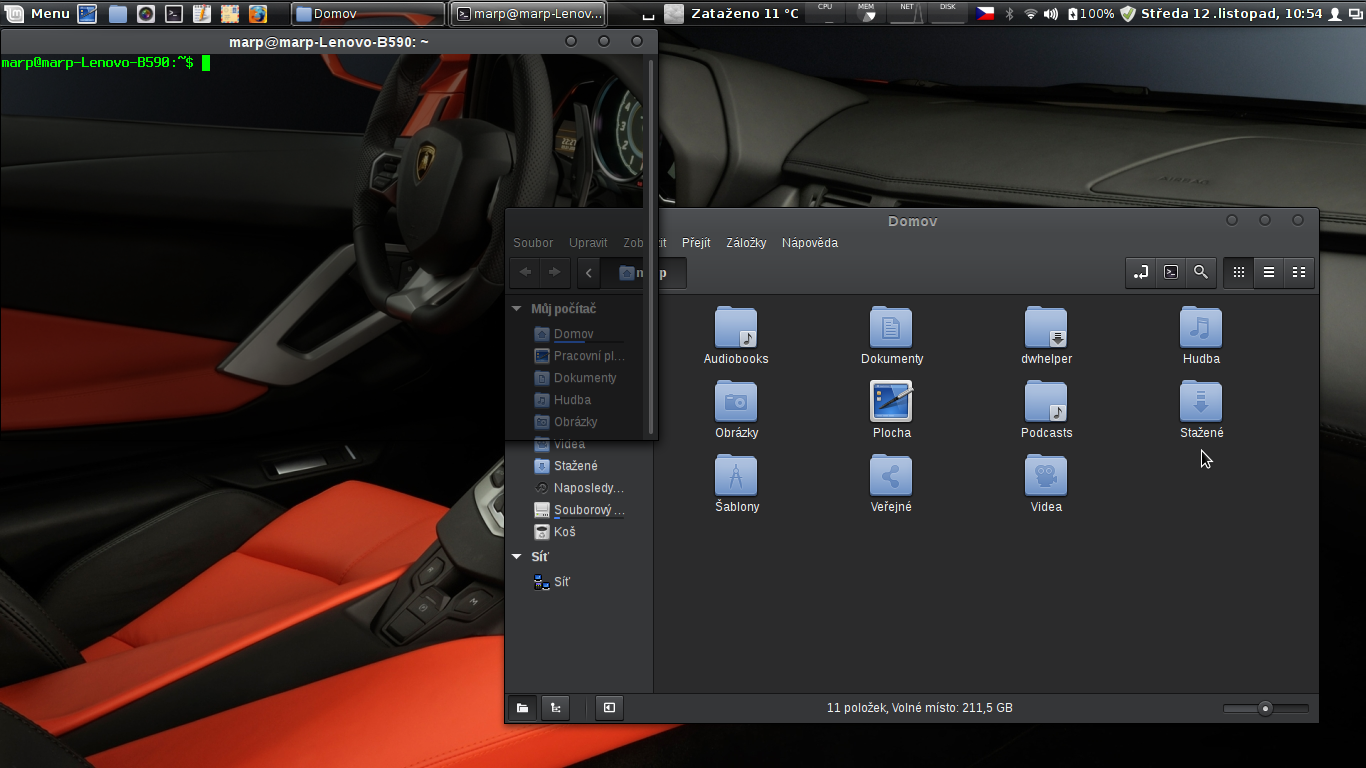The image size is (1366, 768).
Task: Open the Přejít menu
Action: (696, 243)
